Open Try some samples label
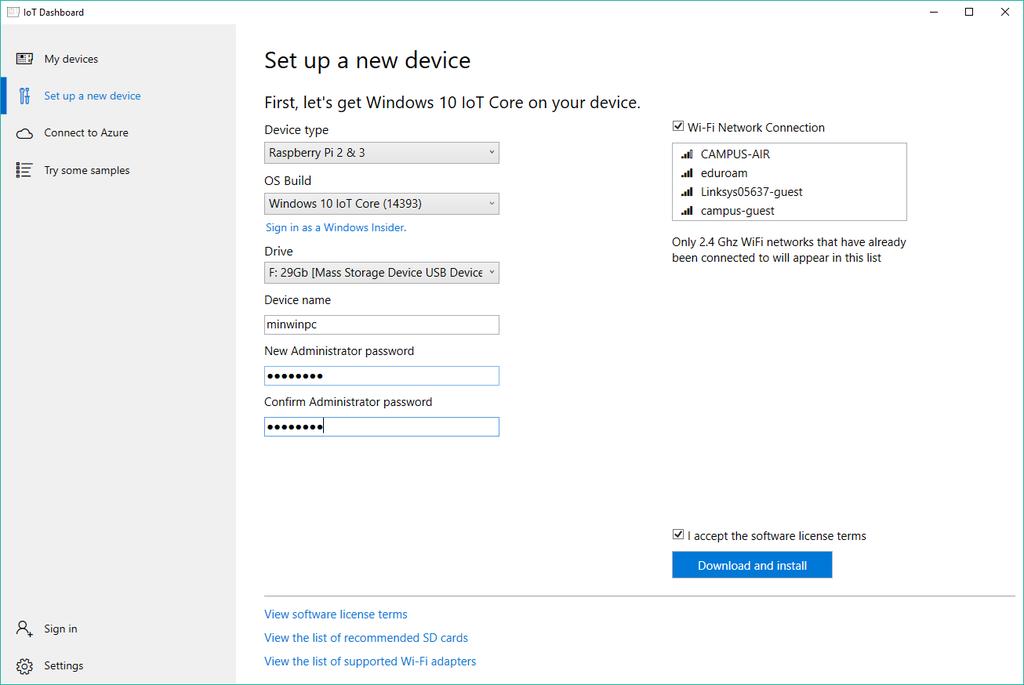This screenshot has width=1024, height=685. [x=87, y=170]
